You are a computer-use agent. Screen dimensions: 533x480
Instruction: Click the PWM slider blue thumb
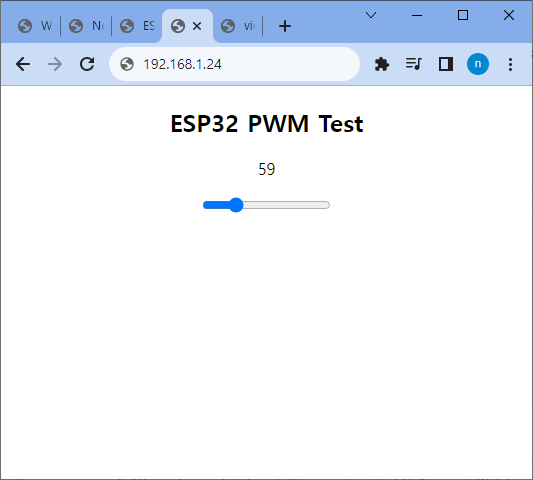[x=236, y=205]
